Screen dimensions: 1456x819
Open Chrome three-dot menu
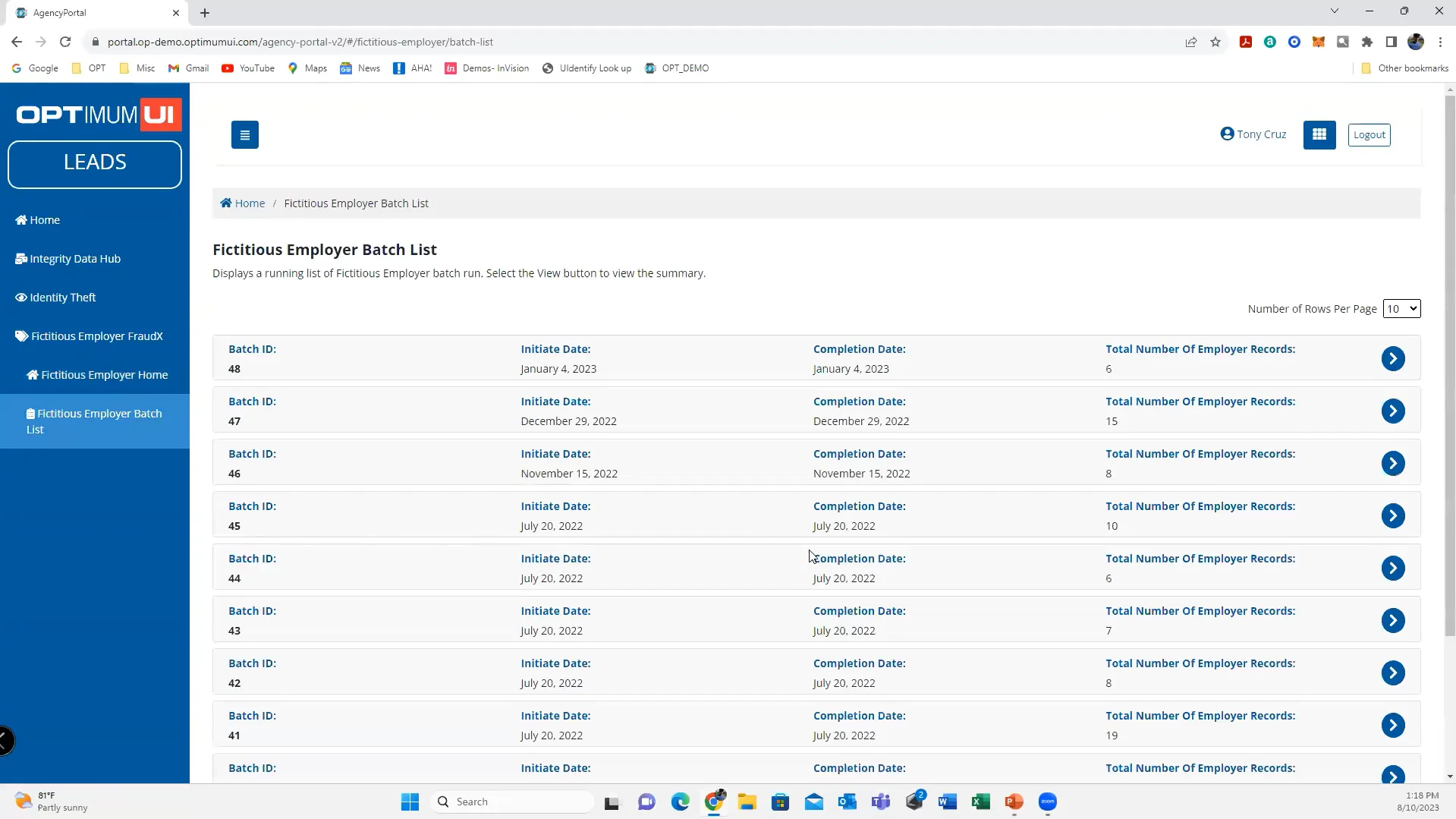[x=1440, y=42]
